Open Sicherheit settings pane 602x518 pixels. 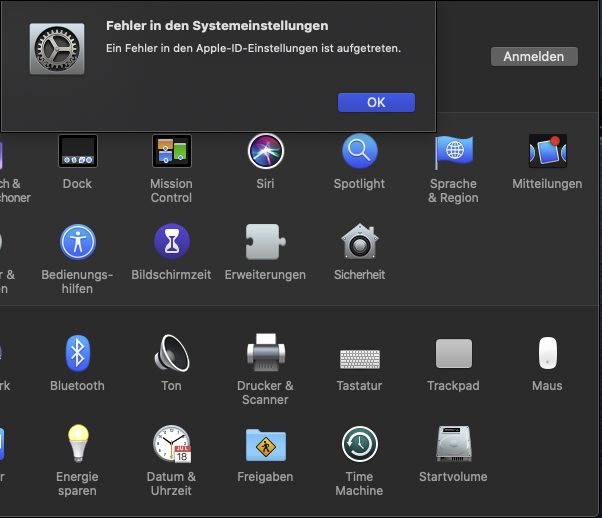359,242
